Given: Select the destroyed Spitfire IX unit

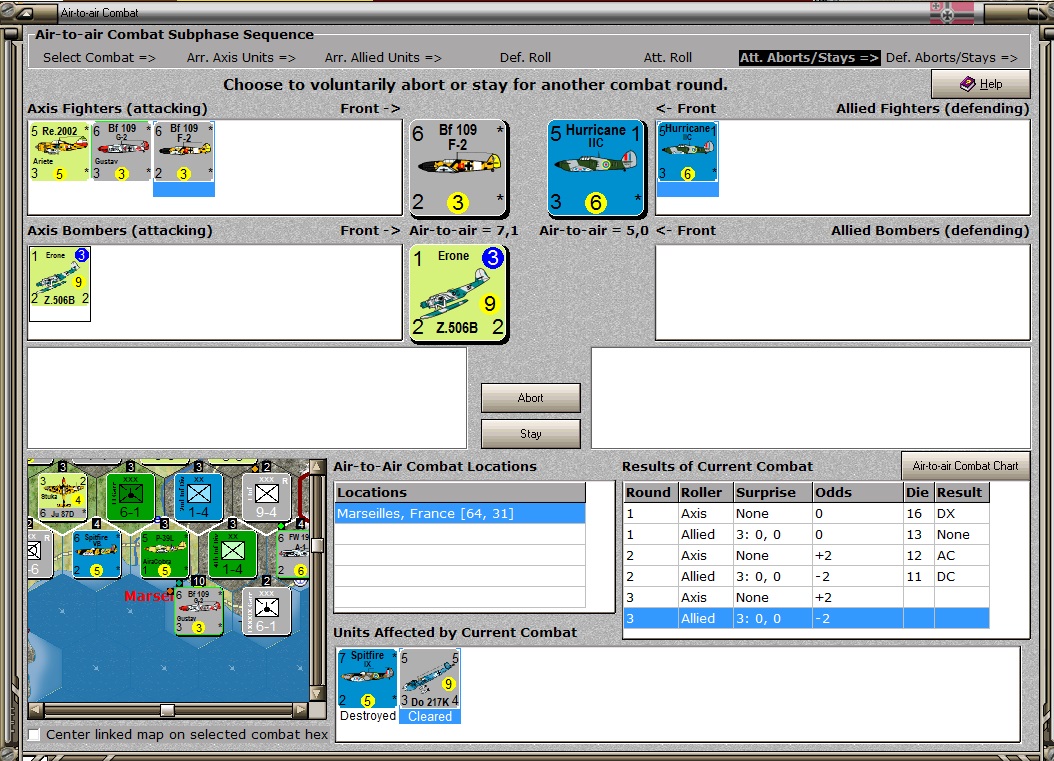Looking at the screenshot, I should coord(367,679).
